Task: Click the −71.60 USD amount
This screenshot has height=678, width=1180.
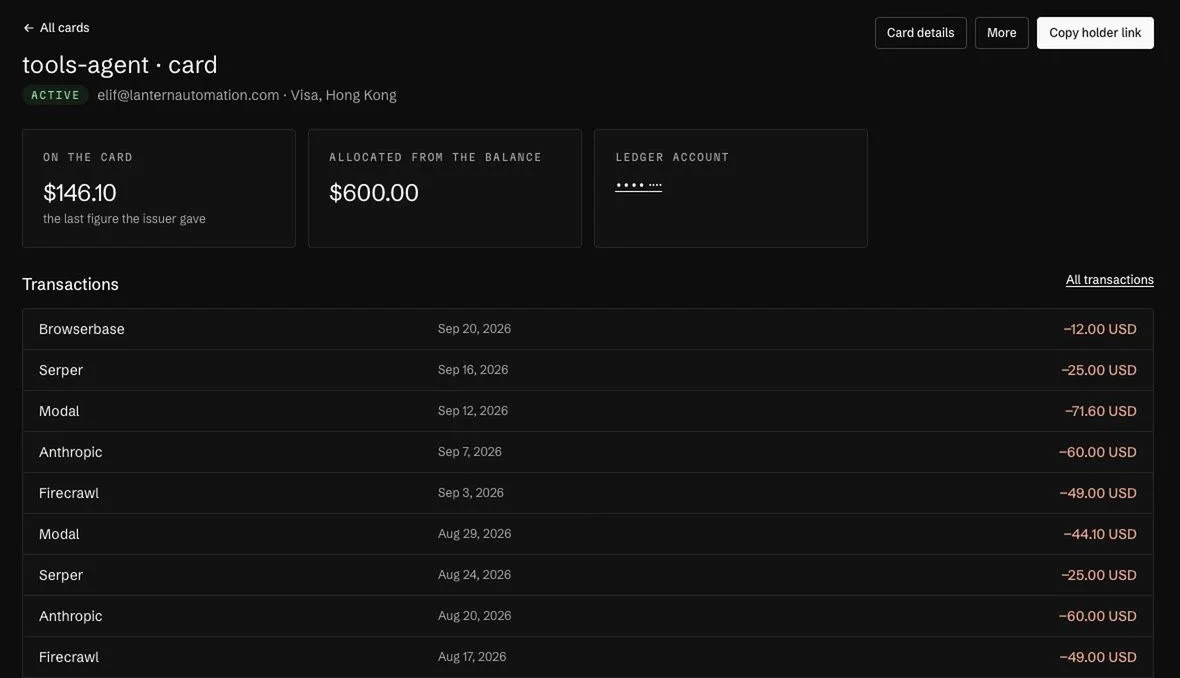Action: click(1100, 411)
